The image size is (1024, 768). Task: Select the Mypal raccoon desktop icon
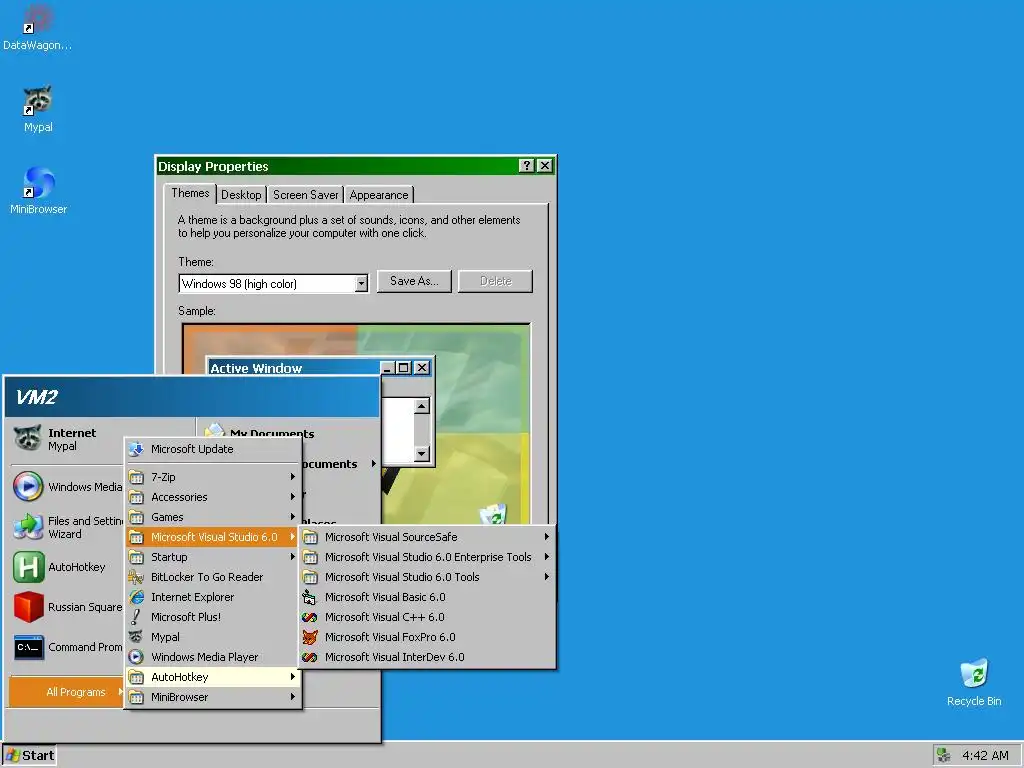[37, 100]
